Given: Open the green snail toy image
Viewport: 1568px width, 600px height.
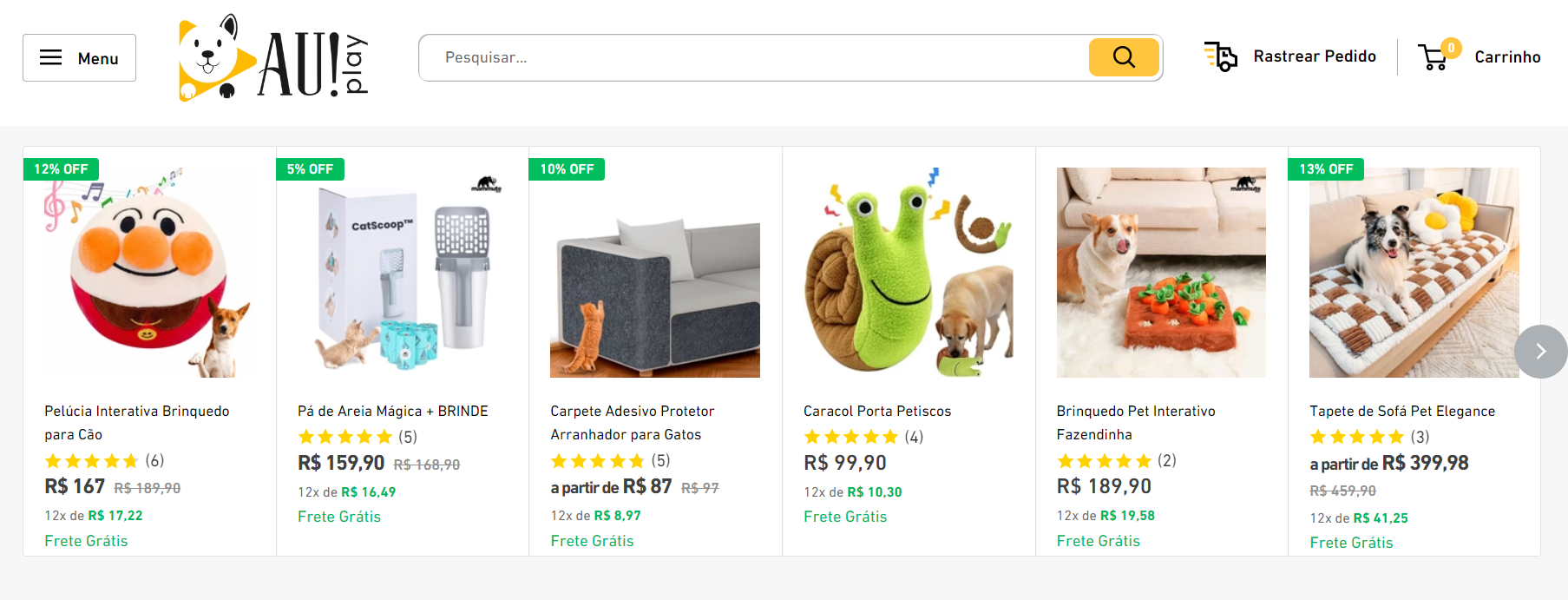Looking at the screenshot, I should tap(909, 273).
